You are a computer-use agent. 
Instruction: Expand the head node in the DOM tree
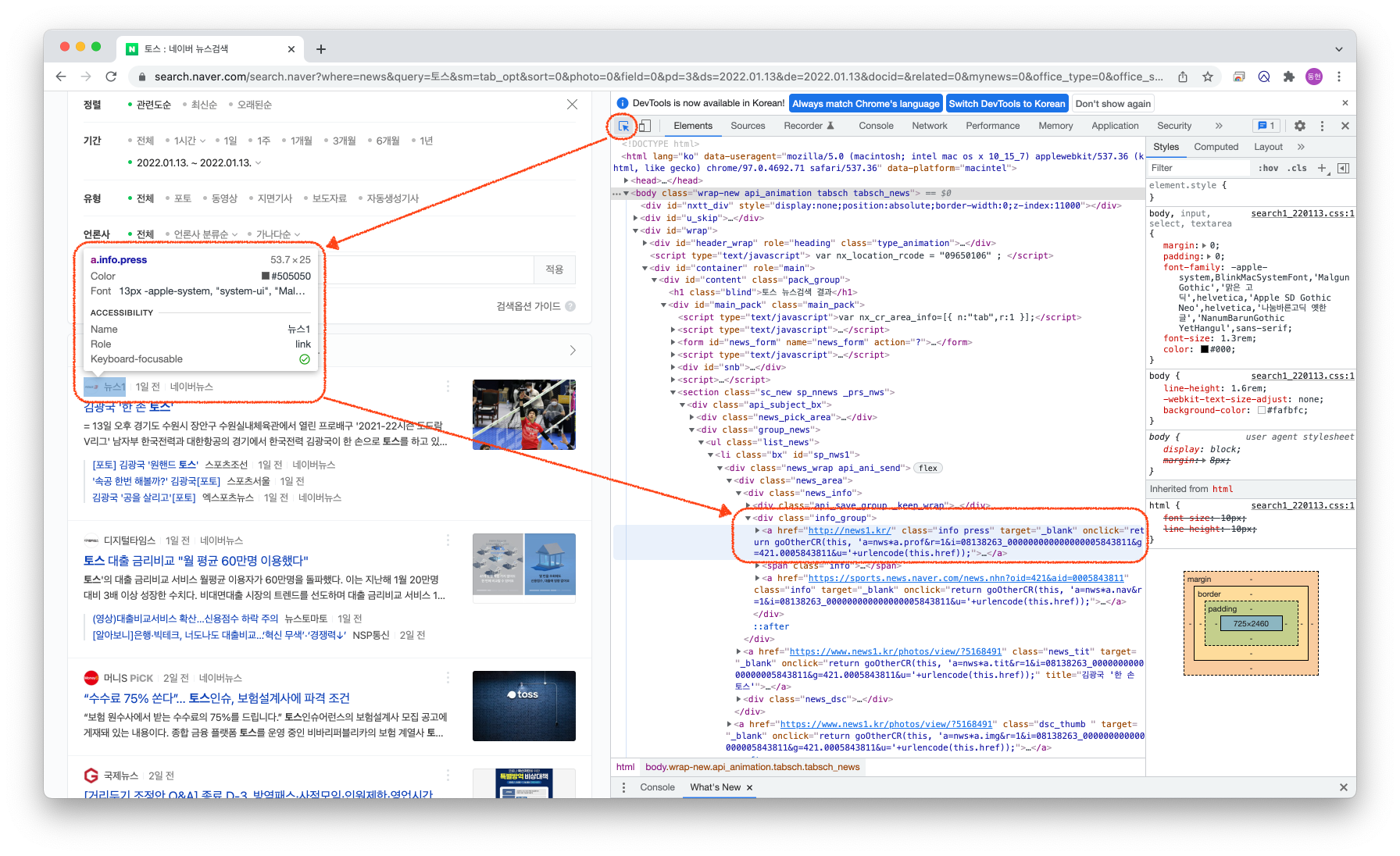pyautogui.click(x=627, y=180)
